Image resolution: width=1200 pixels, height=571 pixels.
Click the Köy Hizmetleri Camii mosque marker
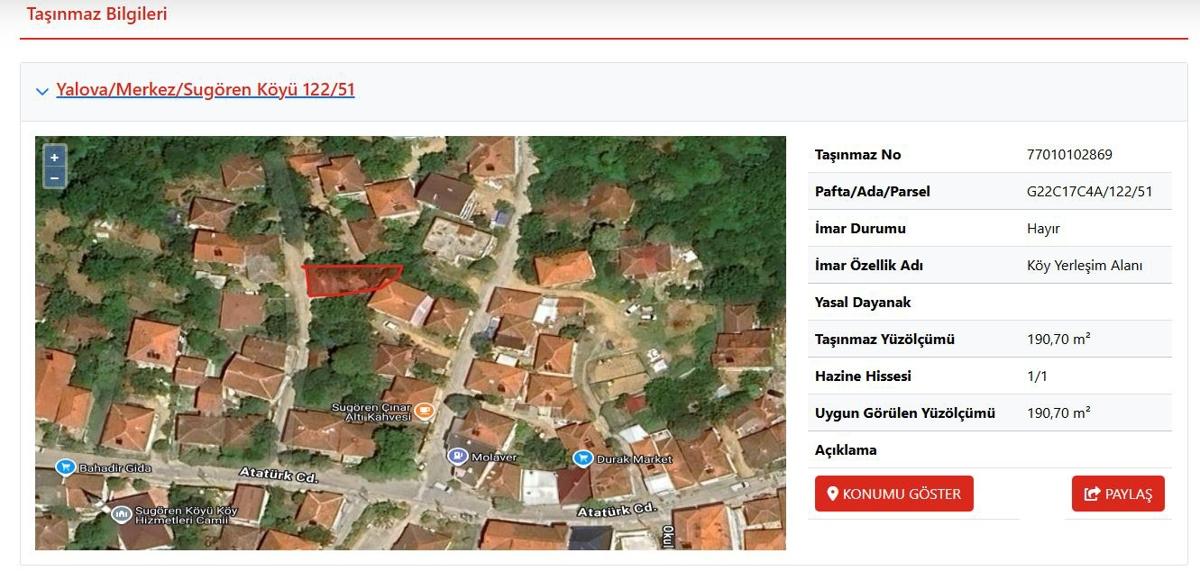[x=121, y=514]
